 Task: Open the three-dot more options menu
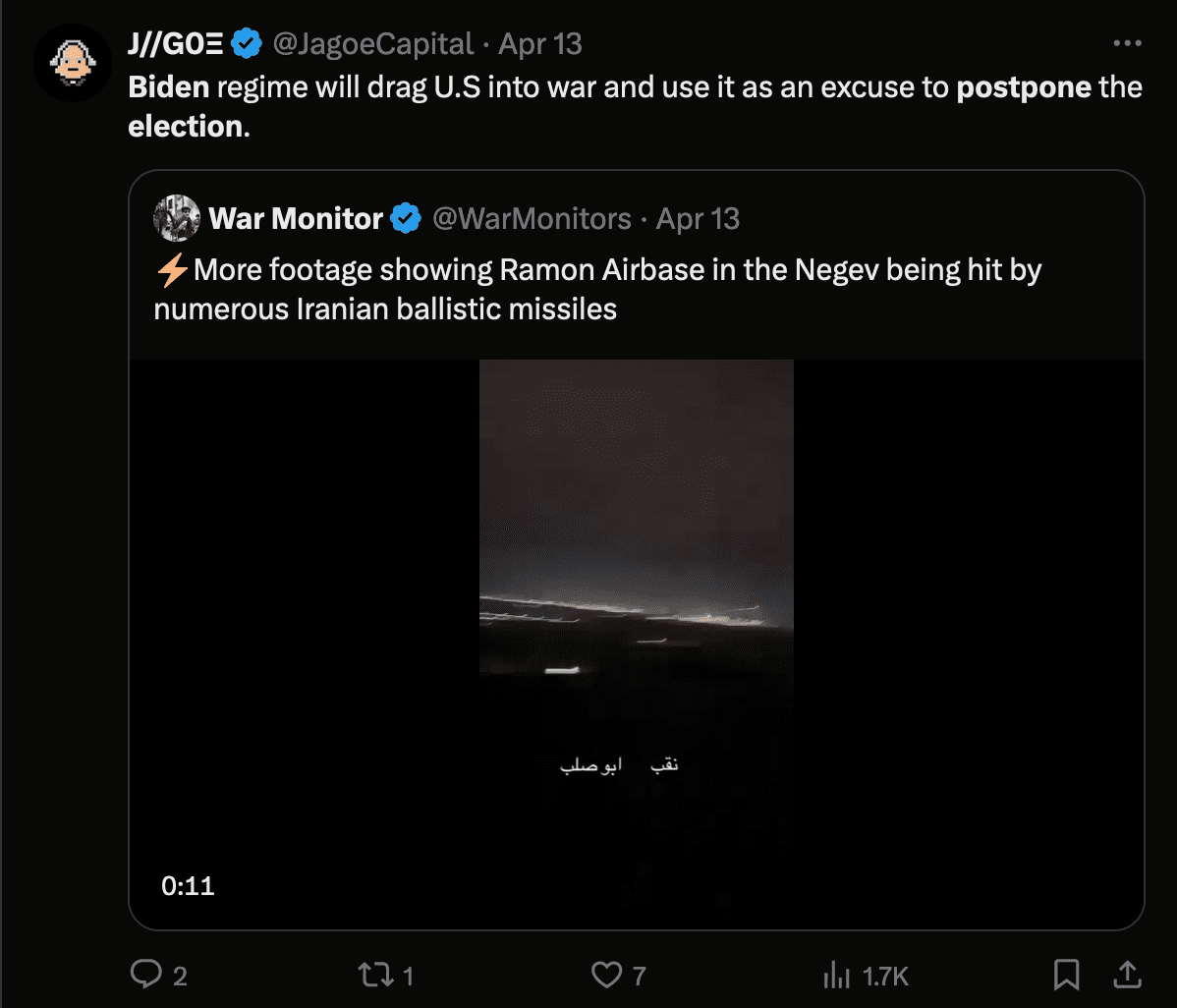1127,44
